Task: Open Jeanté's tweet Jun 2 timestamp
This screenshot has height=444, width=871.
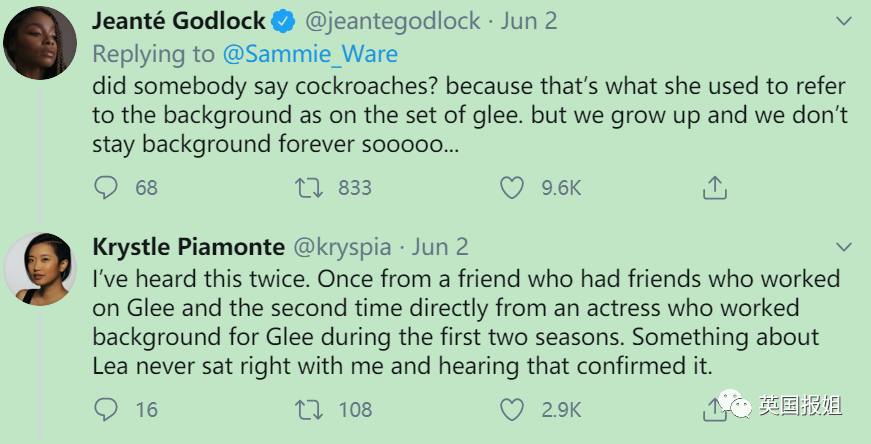Action: (x=523, y=21)
